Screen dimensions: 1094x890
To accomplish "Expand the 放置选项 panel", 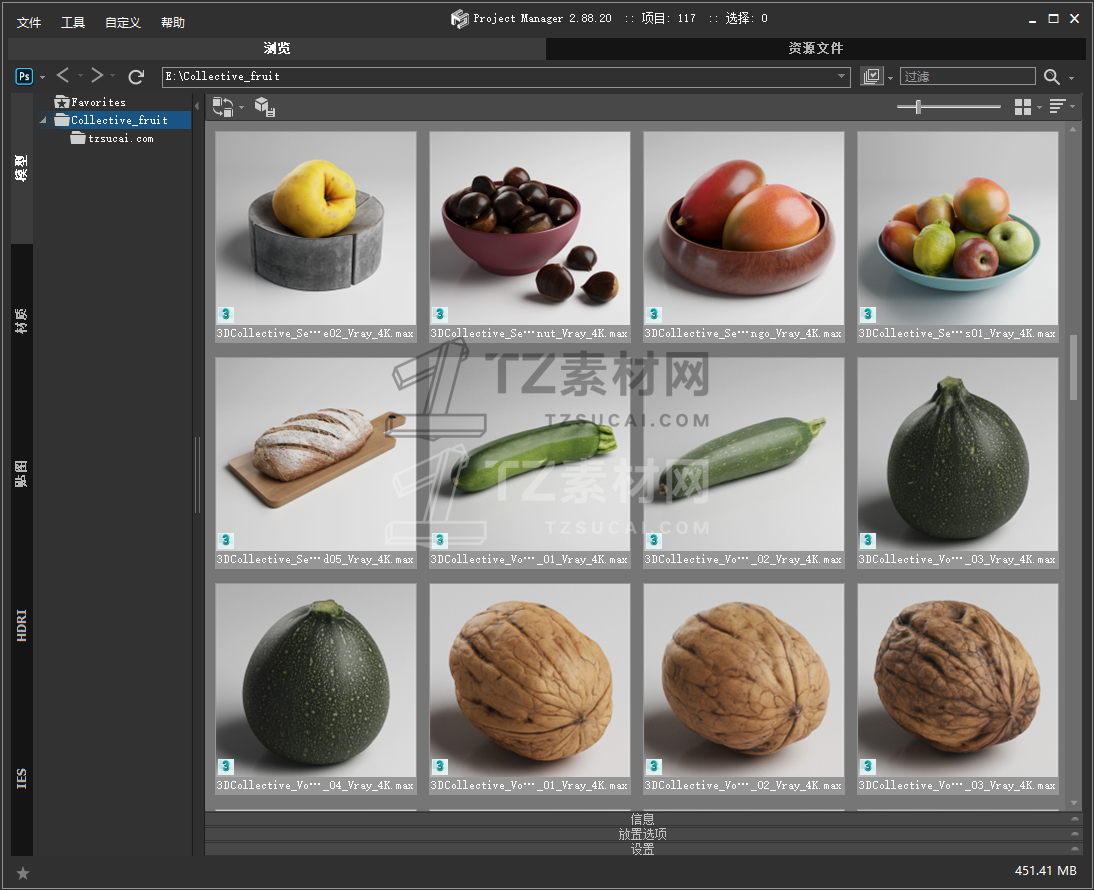I will pyautogui.click(x=642, y=834).
